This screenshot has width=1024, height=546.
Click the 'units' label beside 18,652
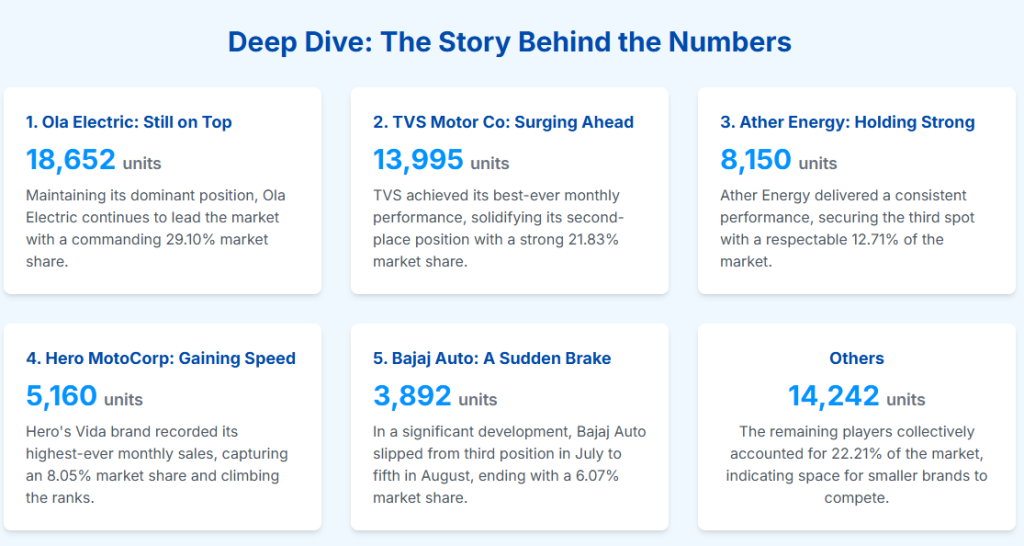click(142, 163)
